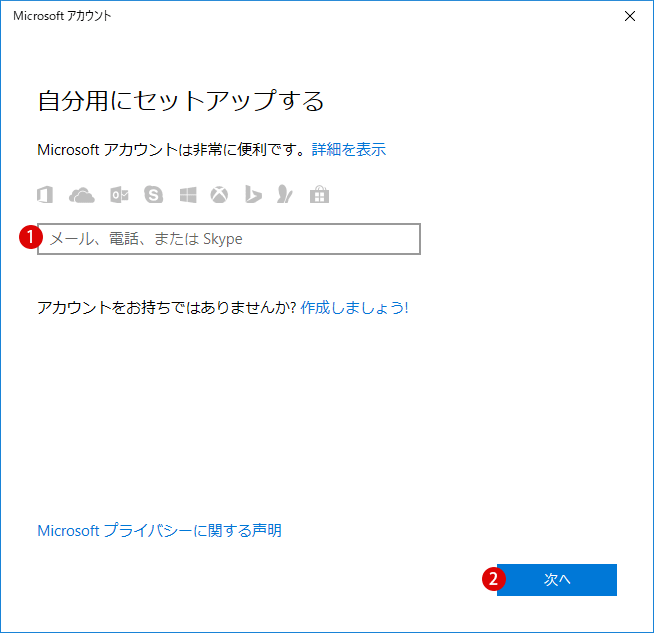Click text アカウントをお持ちではありませんか?
This screenshot has width=654, height=633.
click(x=167, y=308)
